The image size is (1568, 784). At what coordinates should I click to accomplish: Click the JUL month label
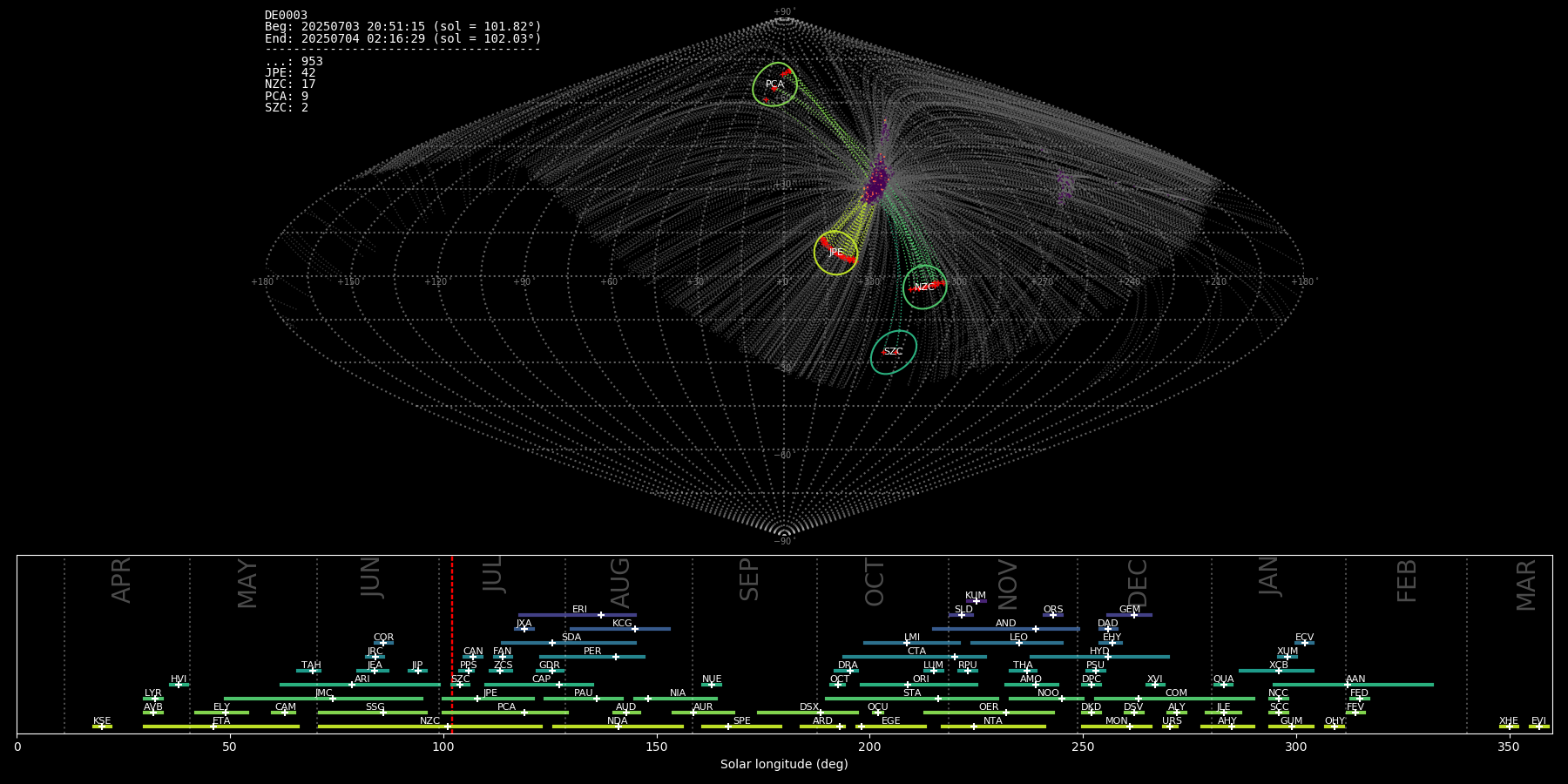(x=493, y=575)
